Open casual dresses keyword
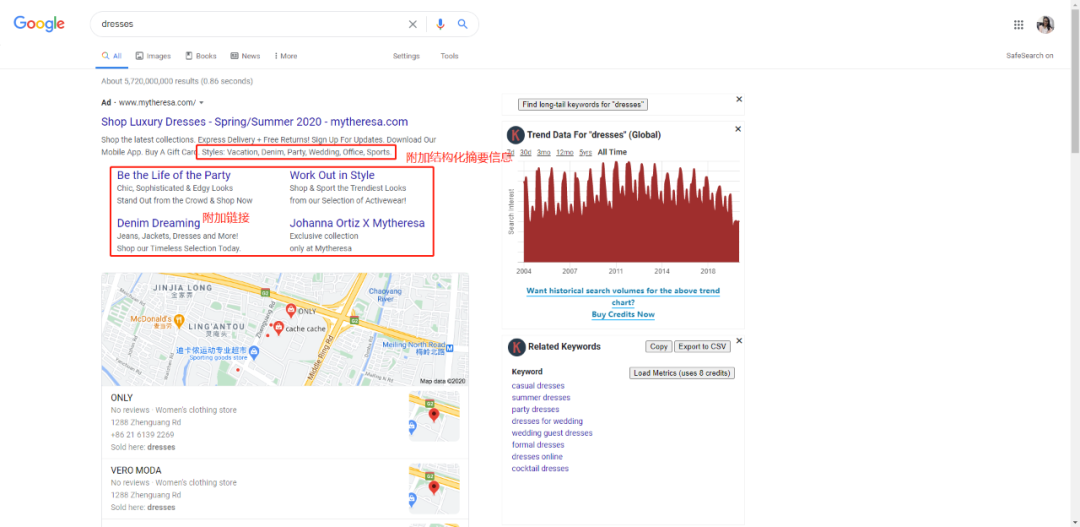The height and width of the screenshot is (527, 1080). tap(538, 386)
